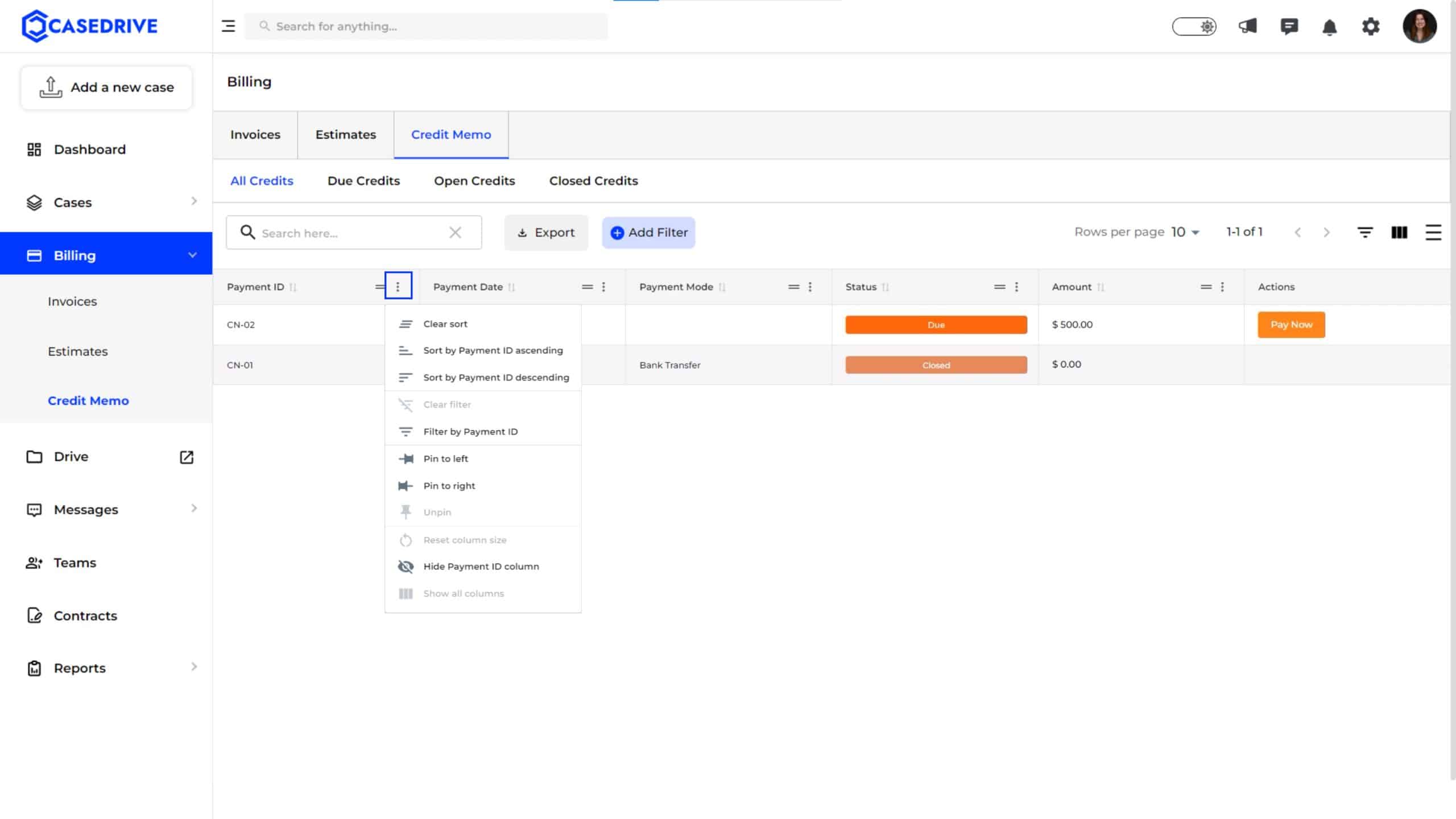Open Amount column menu
Image resolution: width=1456 pixels, height=819 pixels.
(x=1222, y=287)
